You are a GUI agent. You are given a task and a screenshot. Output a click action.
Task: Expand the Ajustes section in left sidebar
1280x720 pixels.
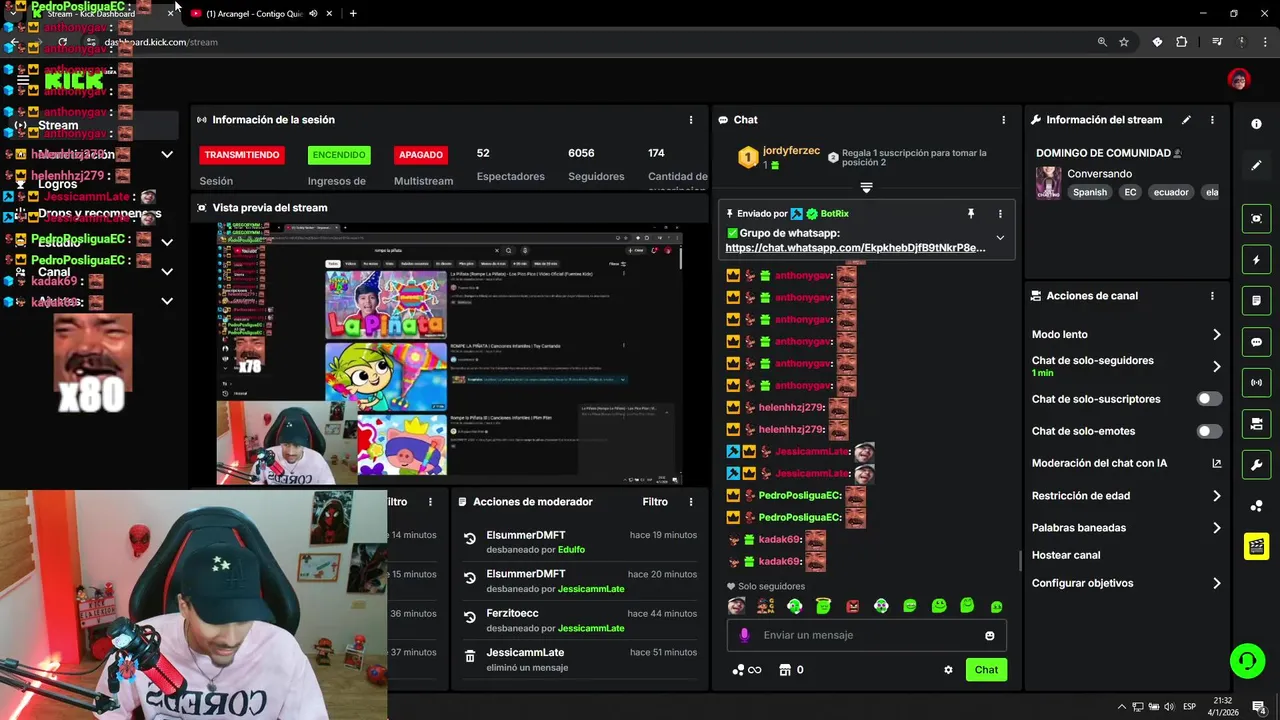[x=167, y=301]
